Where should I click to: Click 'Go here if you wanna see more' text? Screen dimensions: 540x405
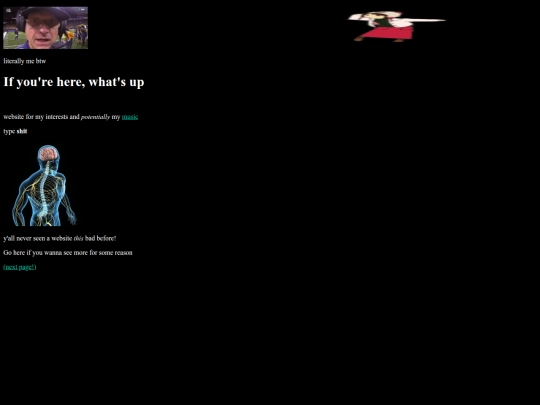click(68, 253)
